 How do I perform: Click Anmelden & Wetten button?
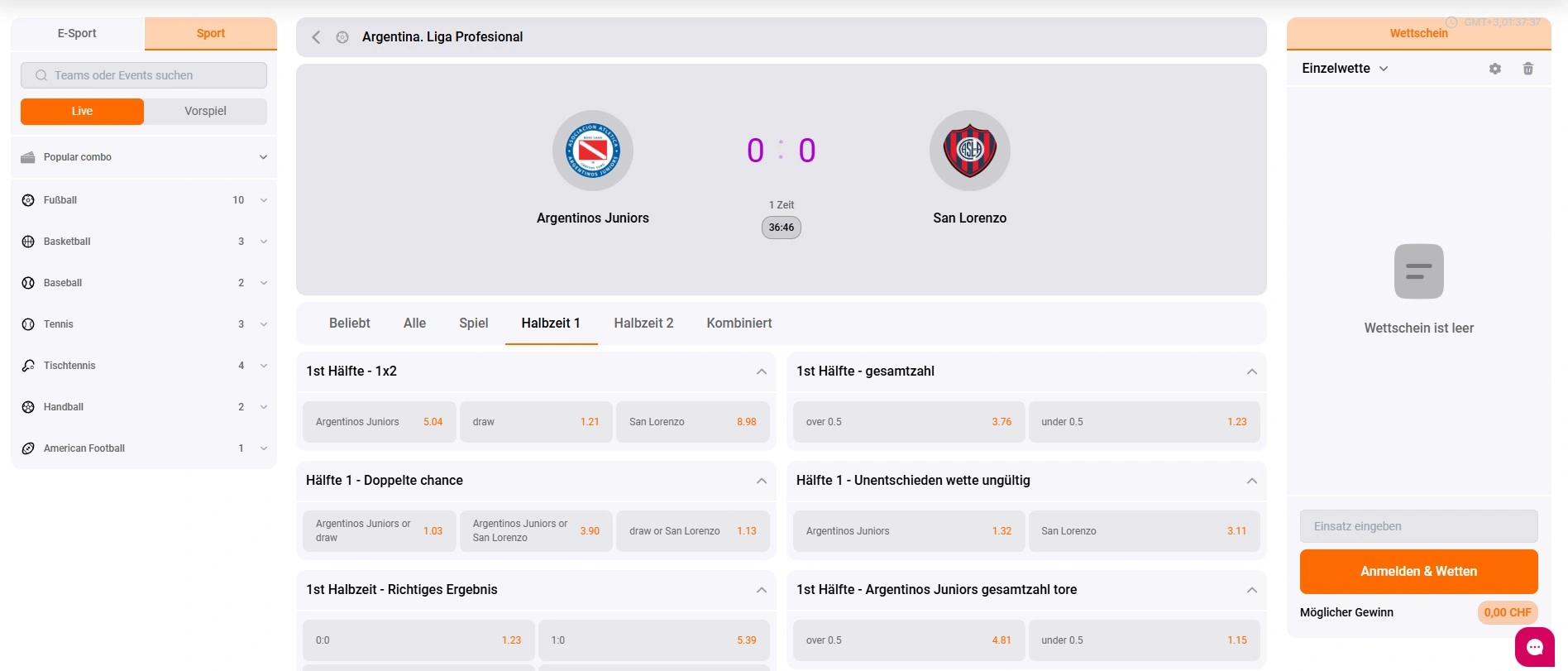[x=1418, y=572]
